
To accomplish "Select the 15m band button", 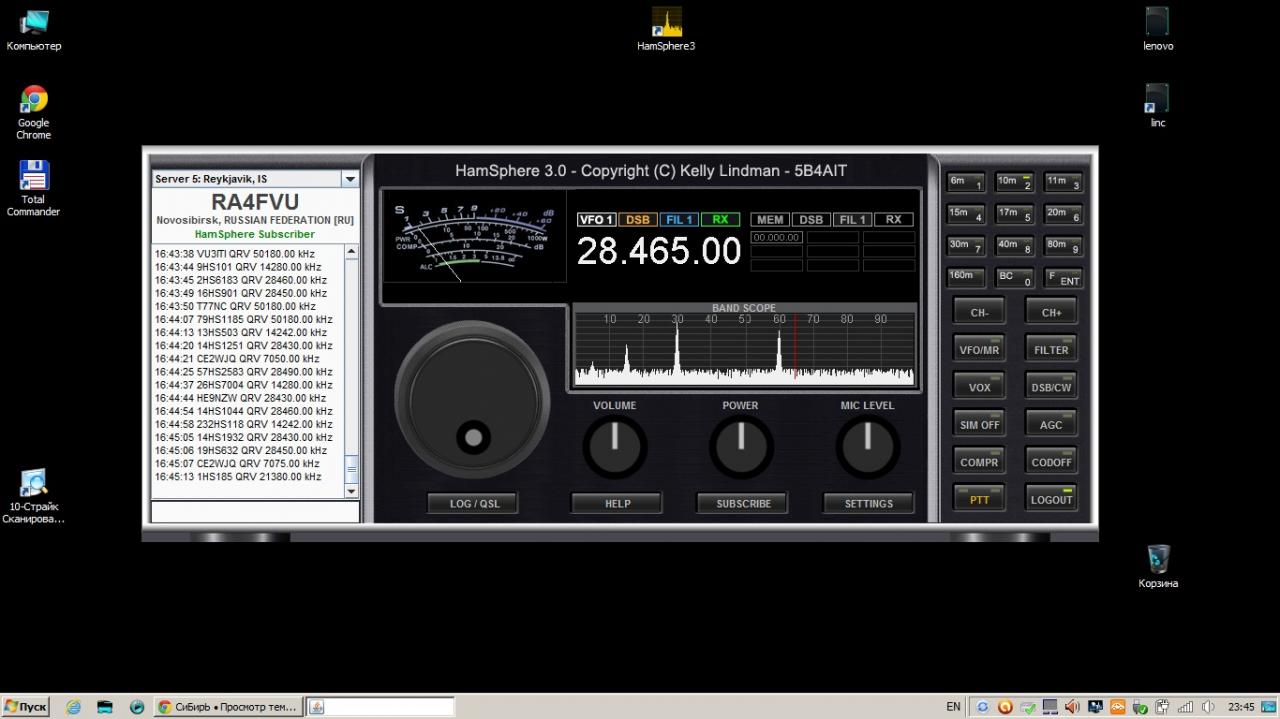I will 966,214.
